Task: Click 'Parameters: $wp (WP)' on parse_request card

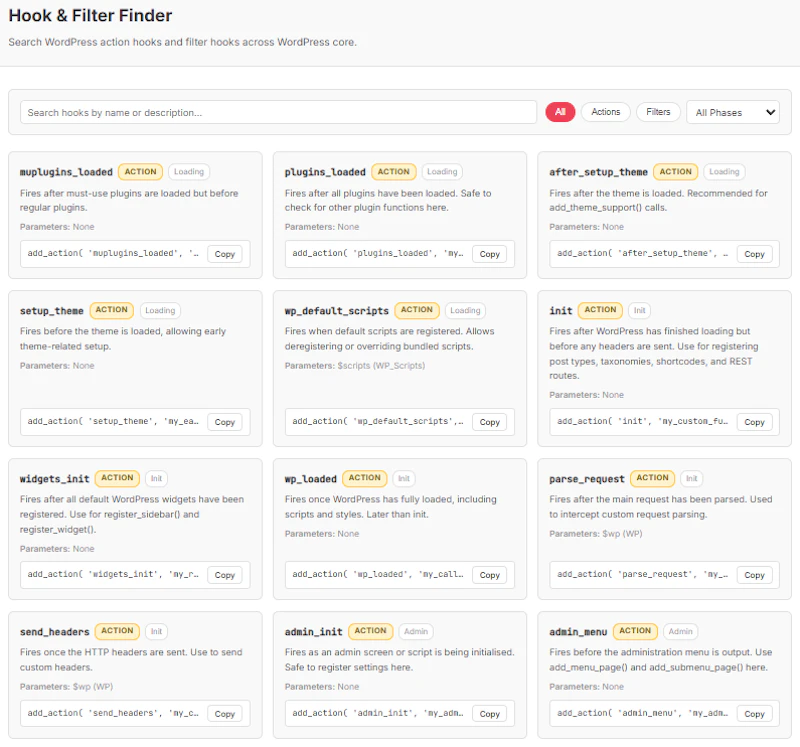Action: pyautogui.click(x=595, y=534)
